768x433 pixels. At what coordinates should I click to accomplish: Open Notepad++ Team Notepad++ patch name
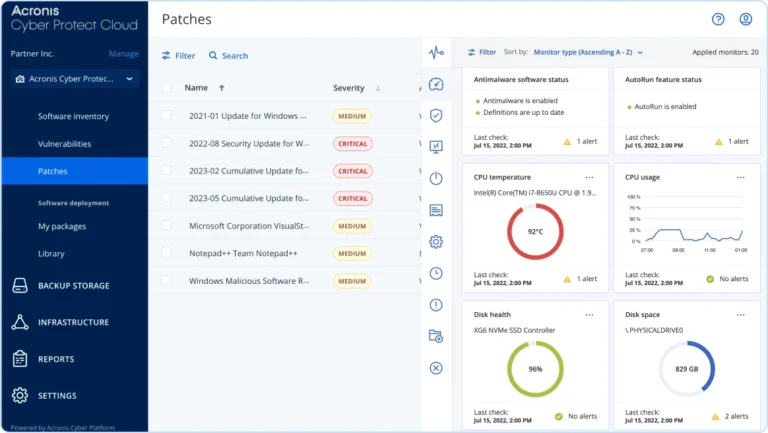[243, 253]
